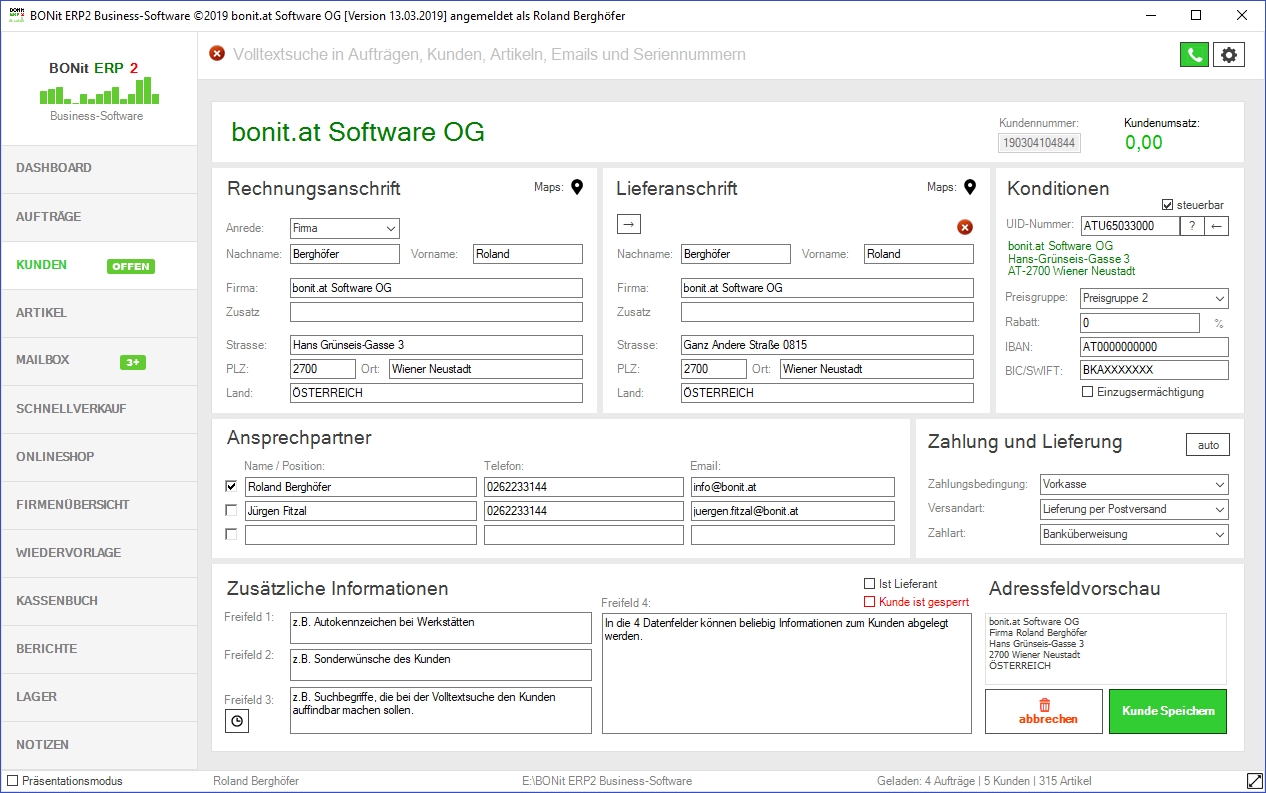Open Aufträge in the sidebar
The image size is (1266, 793).
(98, 217)
